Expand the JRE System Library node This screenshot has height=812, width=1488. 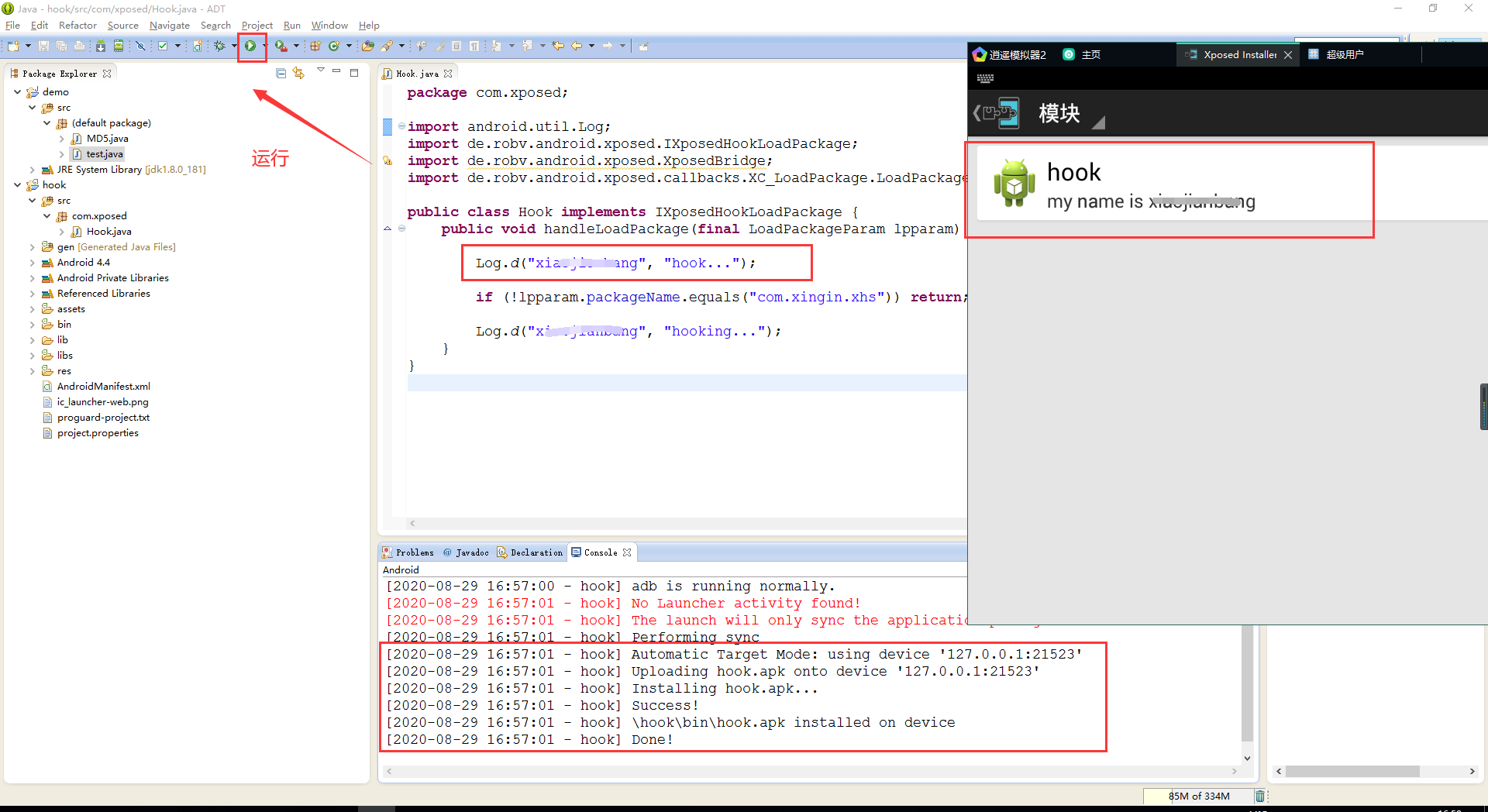(x=32, y=169)
